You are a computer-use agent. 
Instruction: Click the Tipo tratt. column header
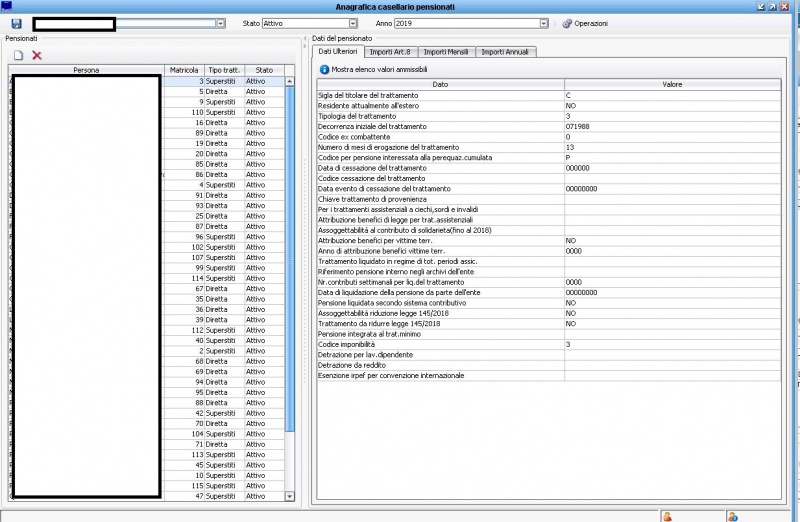[224, 70]
